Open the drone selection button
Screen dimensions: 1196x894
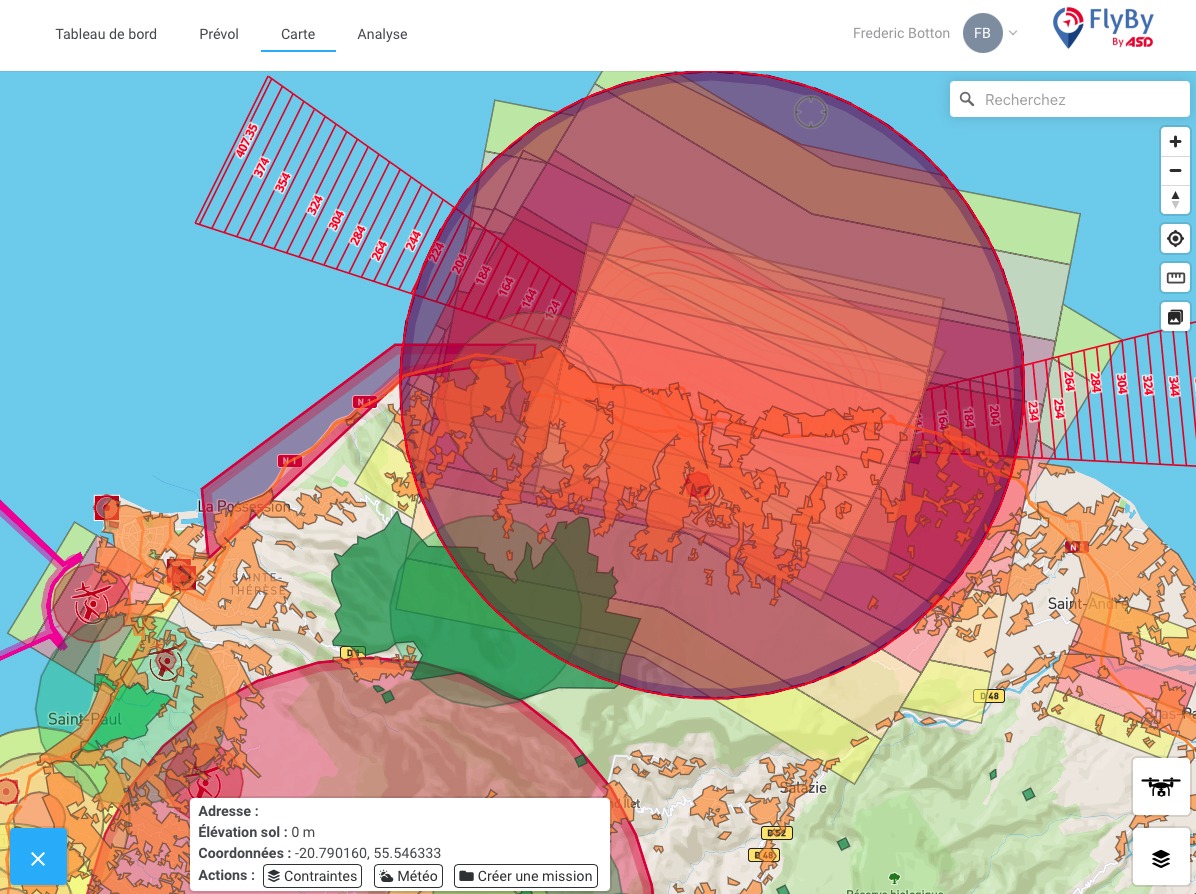pyautogui.click(x=1161, y=786)
